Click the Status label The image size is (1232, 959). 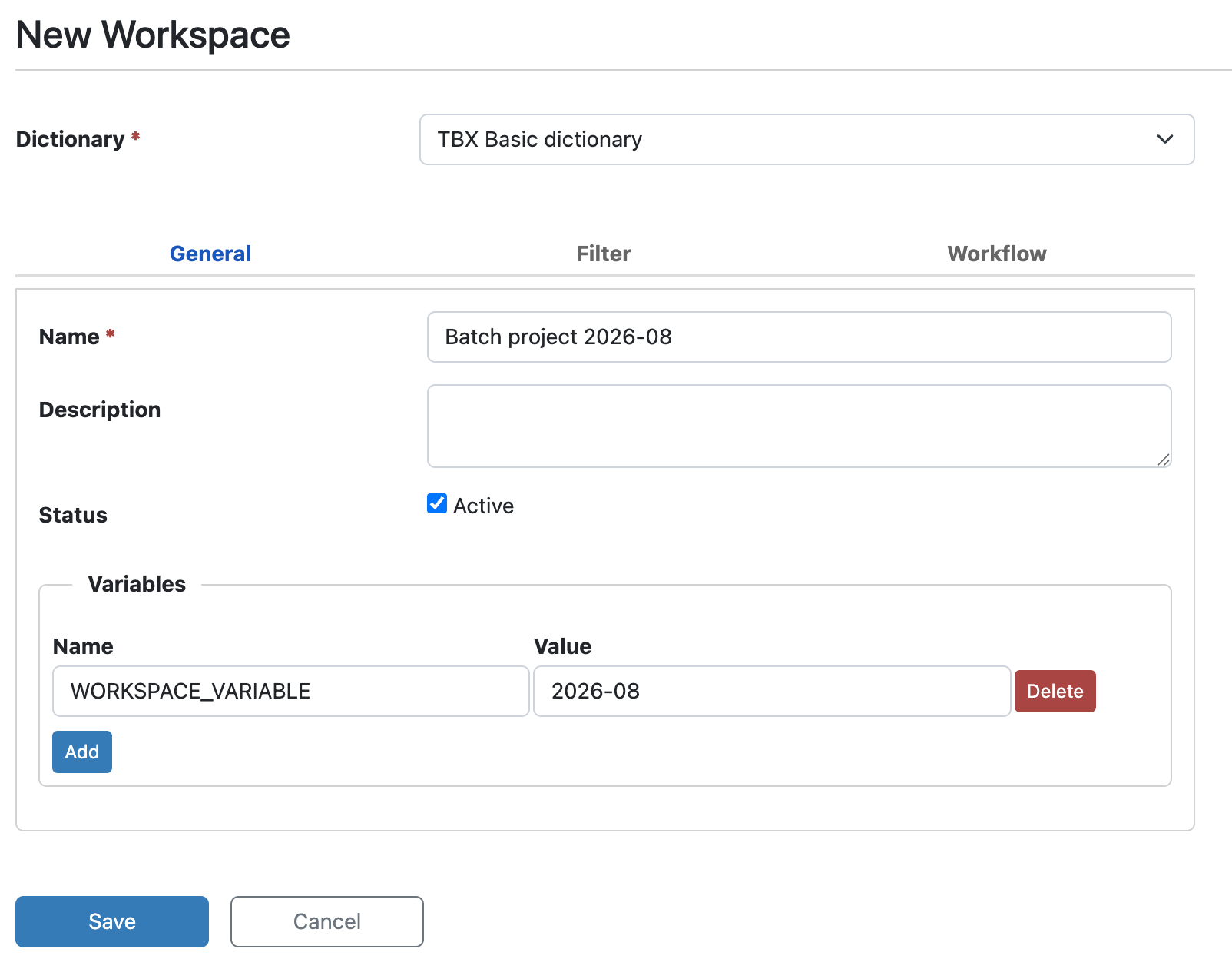point(73,515)
